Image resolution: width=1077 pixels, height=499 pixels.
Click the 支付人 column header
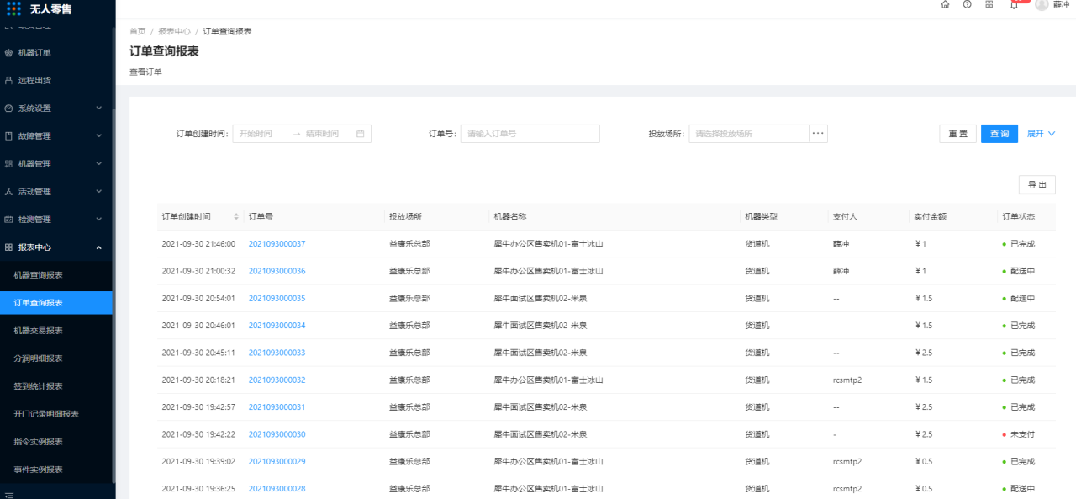(843, 217)
